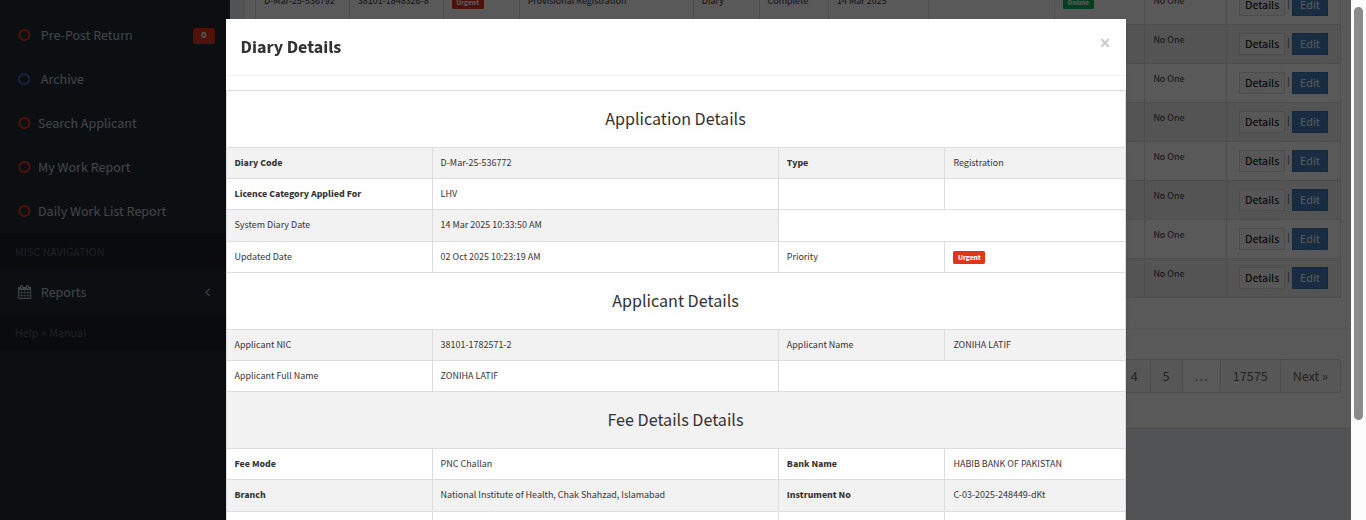This screenshot has width=1366, height=520.
Task: Click the blue circle icon beside Archive
Action: click(x=24, y=79)
